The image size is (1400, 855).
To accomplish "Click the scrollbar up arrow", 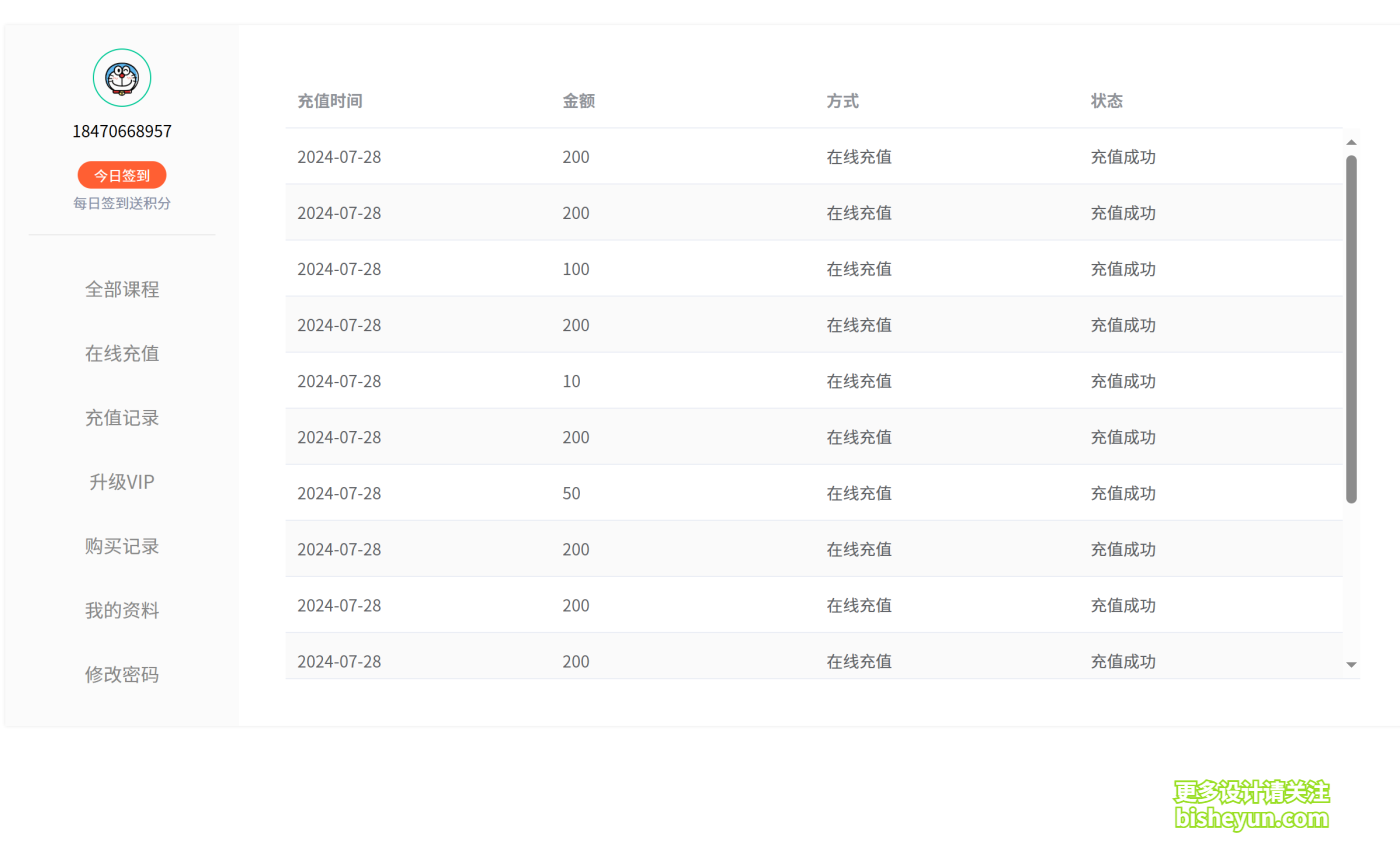I will click(x=1351, y=143).
